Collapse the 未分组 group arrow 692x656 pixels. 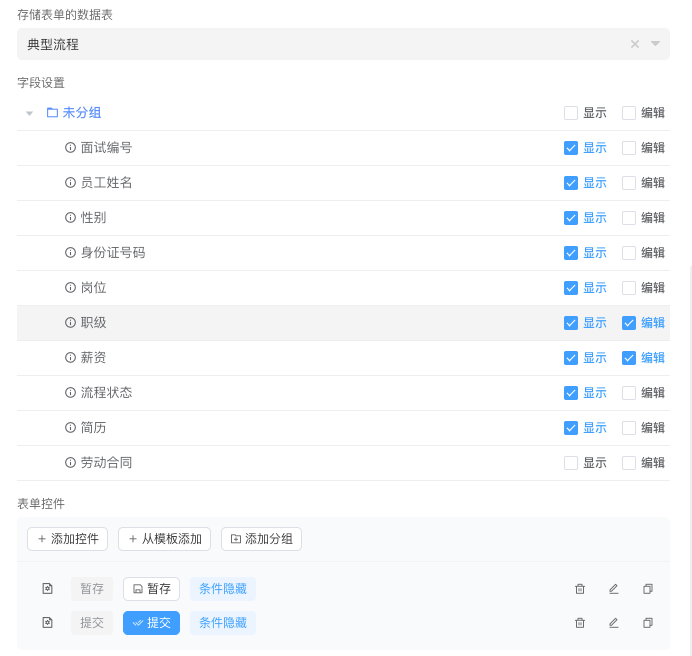(30, 113)
